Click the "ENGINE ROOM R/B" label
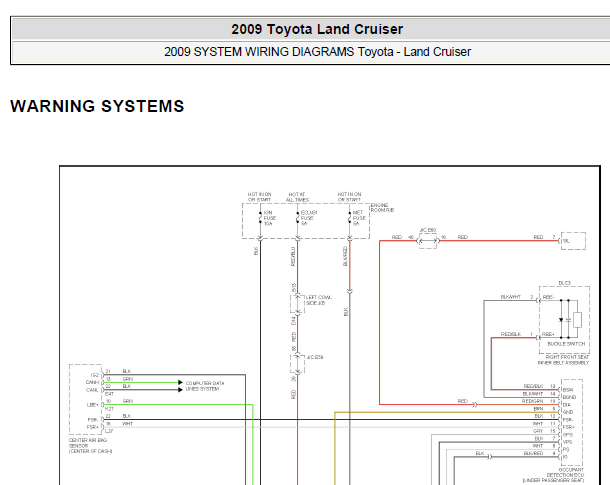 point(382,207)
